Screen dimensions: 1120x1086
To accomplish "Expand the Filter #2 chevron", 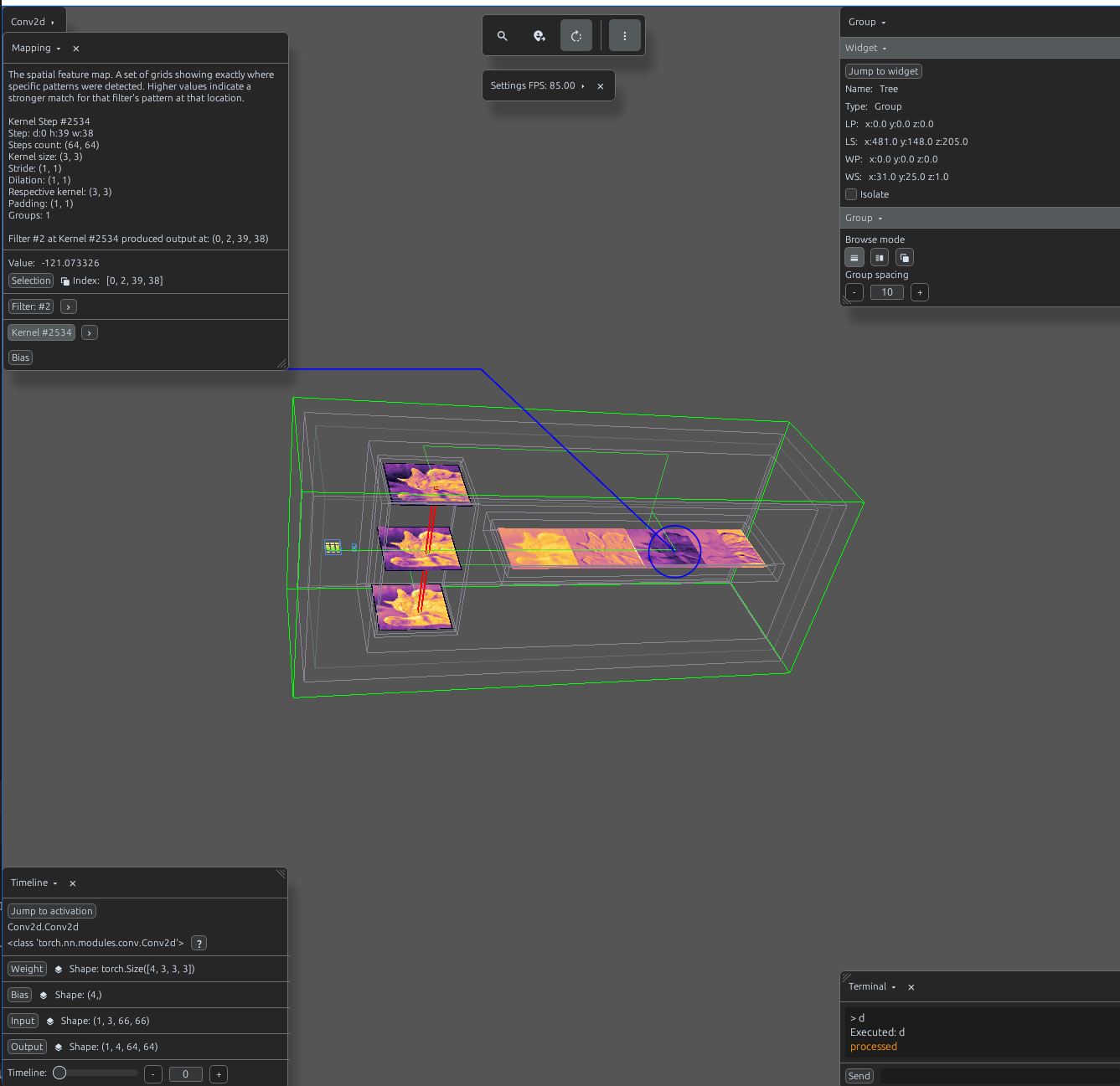I will coord(69,307).
